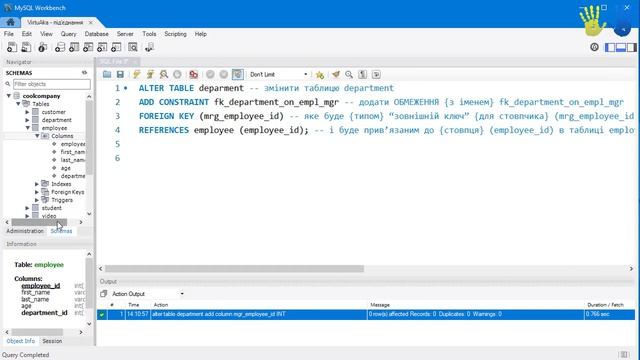Toggle invisible characters display
The width and height of the screenshot is (640, 360).
point(362,74)
